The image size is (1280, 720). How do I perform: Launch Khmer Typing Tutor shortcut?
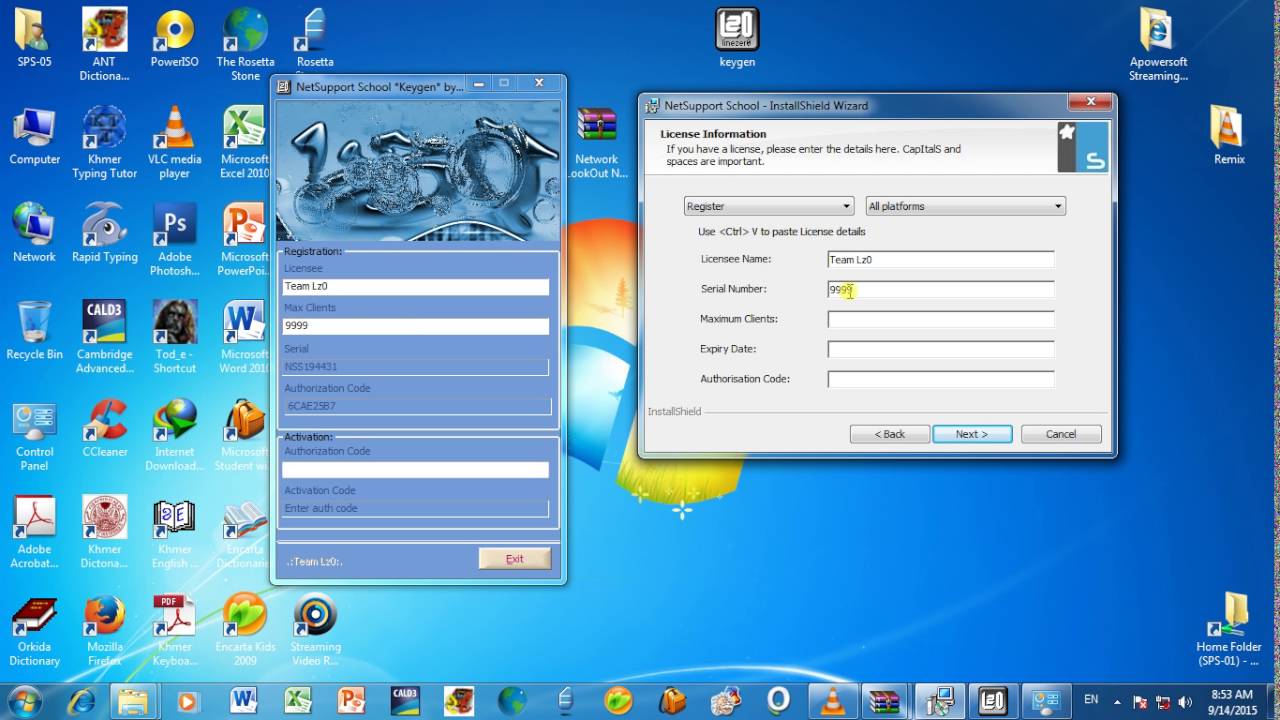(104, 143)
